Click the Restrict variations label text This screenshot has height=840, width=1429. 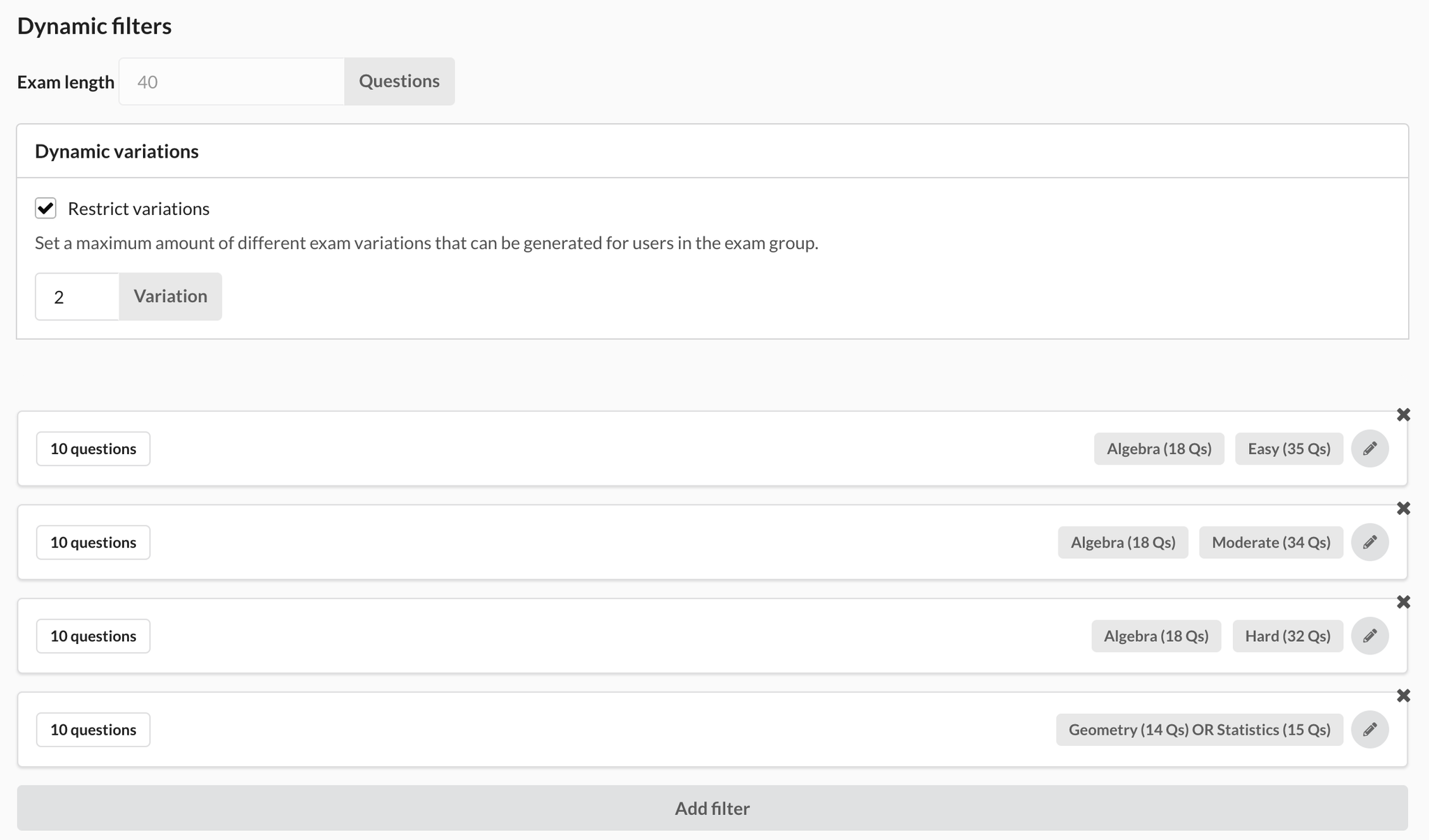(x=138, y=209)
